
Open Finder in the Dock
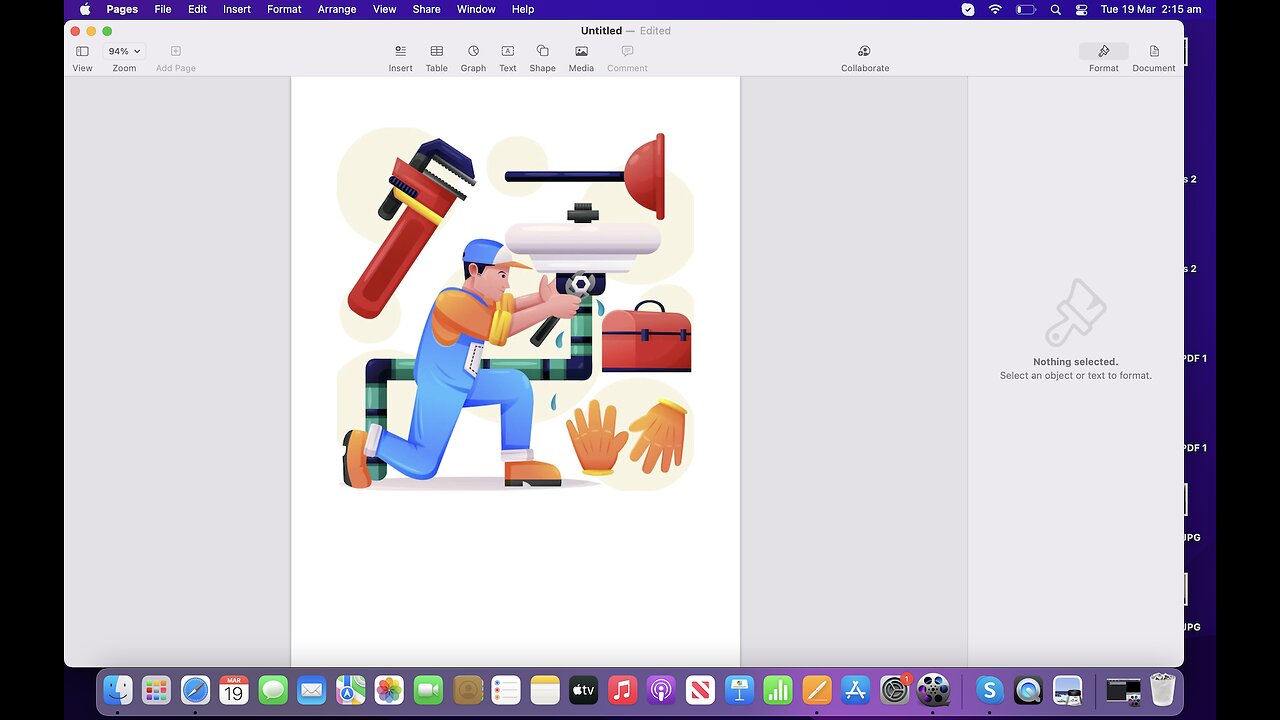pos(118,690)
